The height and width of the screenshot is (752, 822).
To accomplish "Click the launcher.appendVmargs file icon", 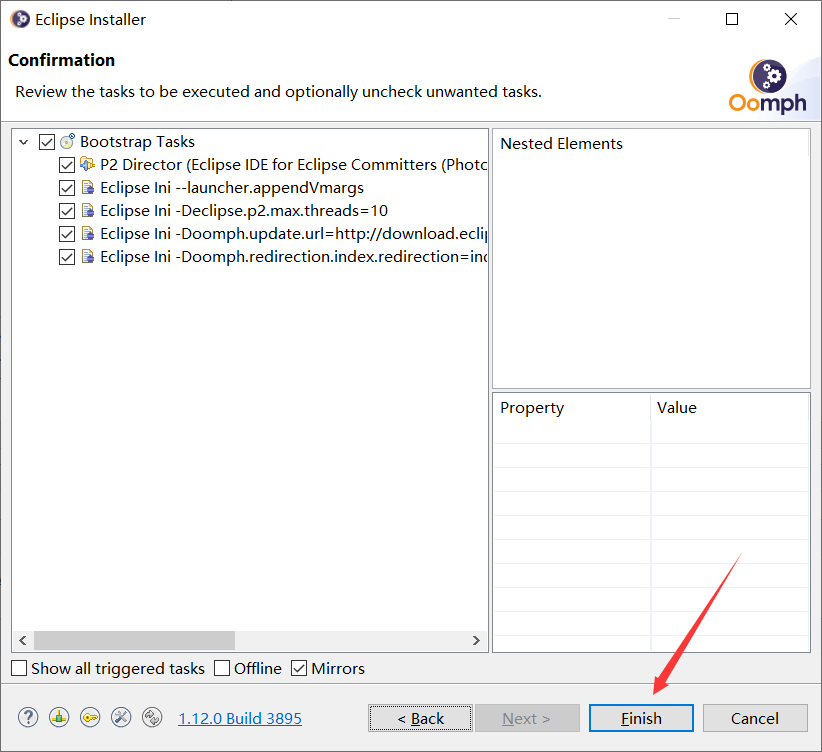I will click(x=88, y=187).
